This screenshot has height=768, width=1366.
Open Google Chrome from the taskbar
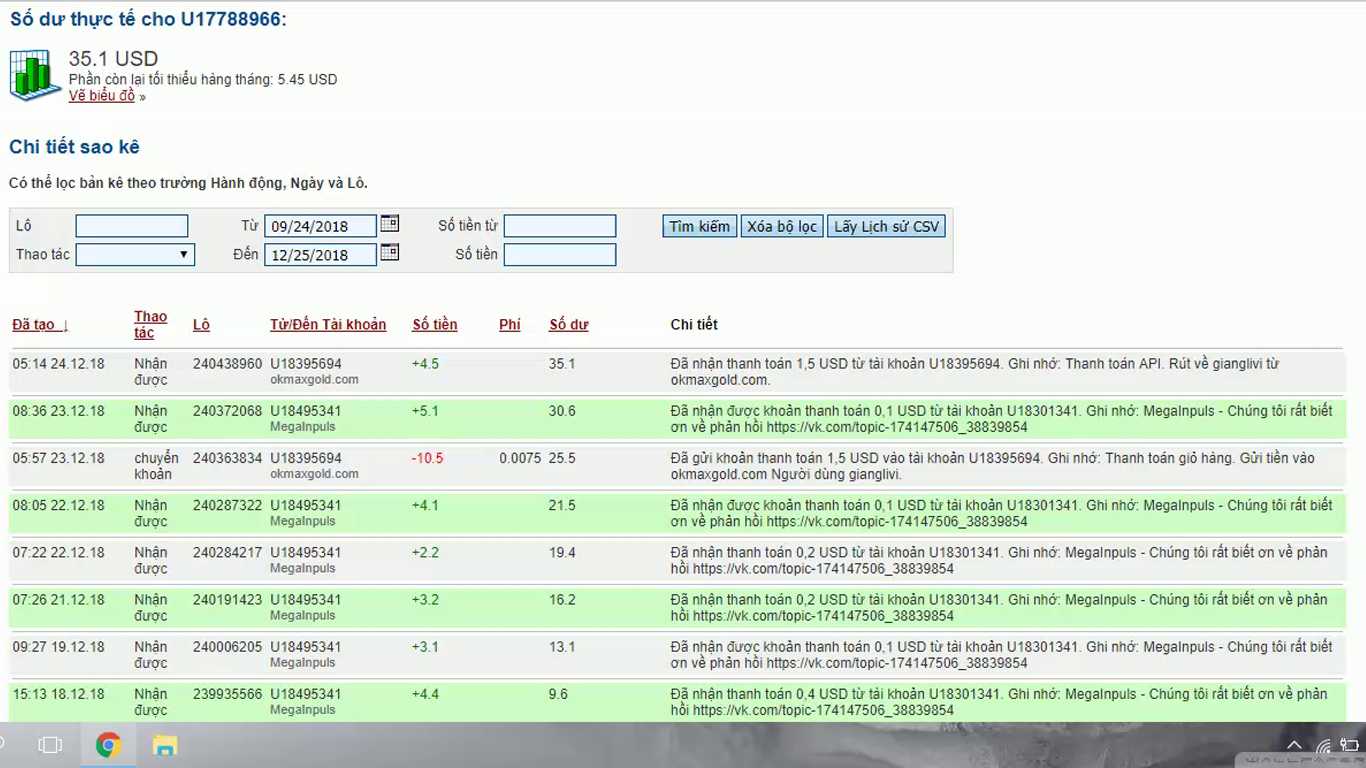(108, 745)
